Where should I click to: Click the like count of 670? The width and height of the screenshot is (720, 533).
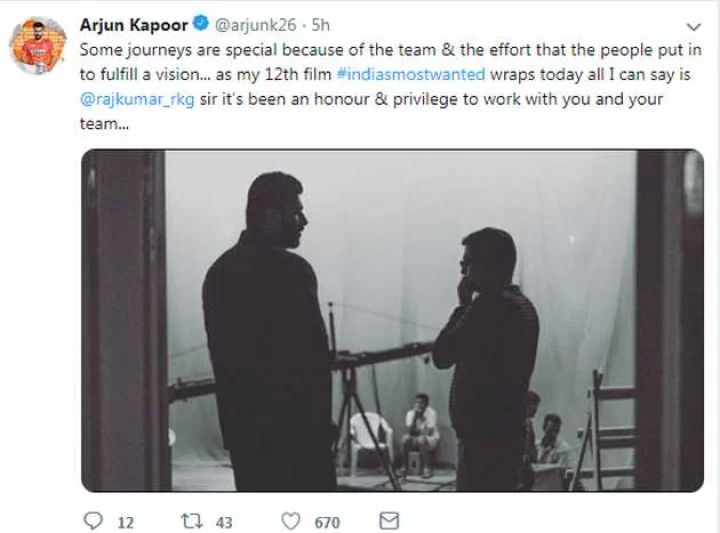326,522
